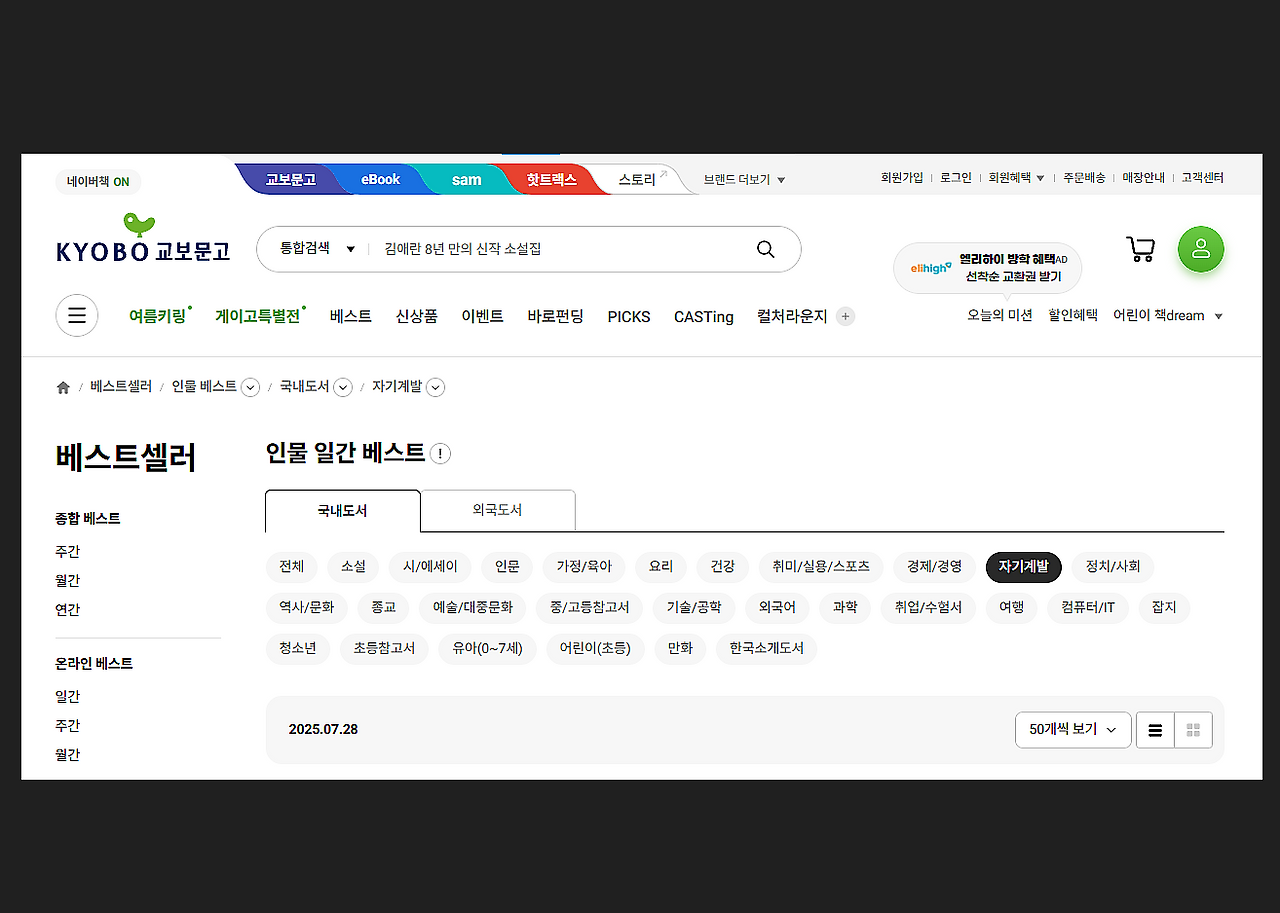Switch to grid view

pos(1193,730)
